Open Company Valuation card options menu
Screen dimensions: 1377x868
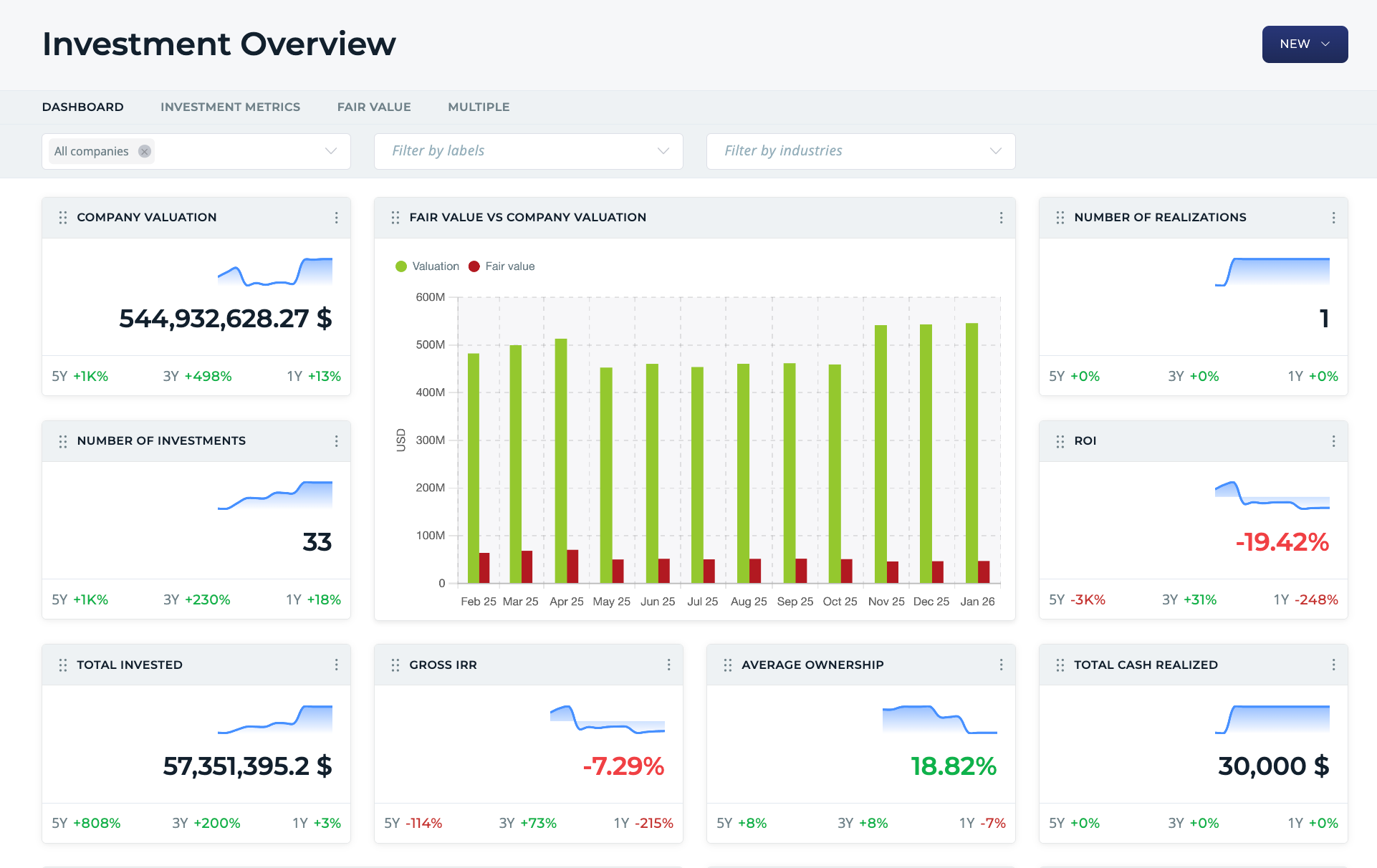click(x=336, y=218)
